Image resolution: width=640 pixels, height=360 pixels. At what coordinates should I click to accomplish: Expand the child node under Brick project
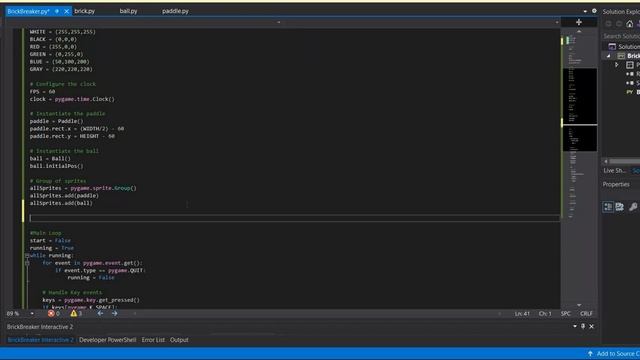tap(617, 65)
